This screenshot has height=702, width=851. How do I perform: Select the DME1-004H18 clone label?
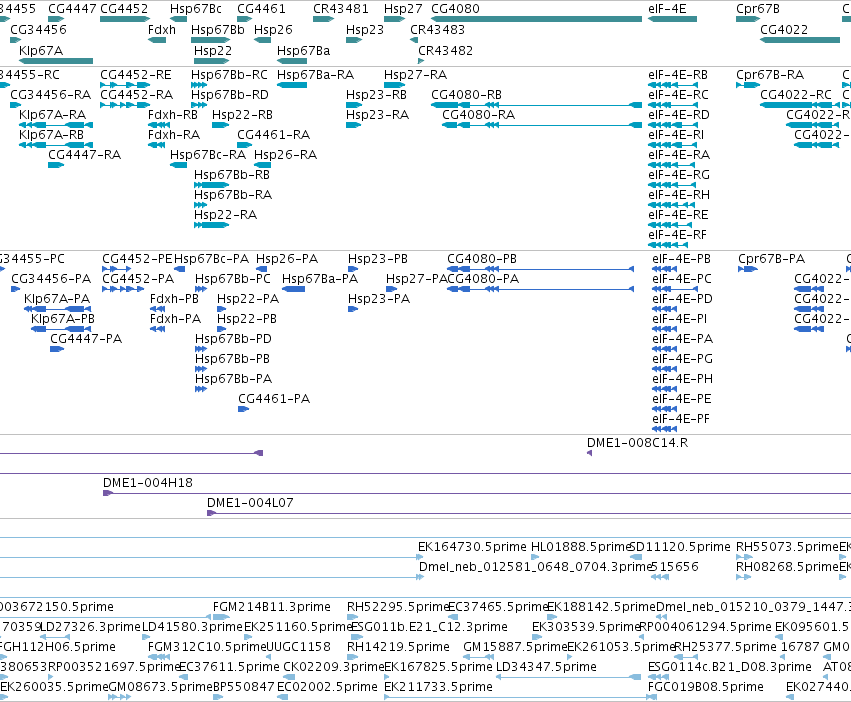148,483
